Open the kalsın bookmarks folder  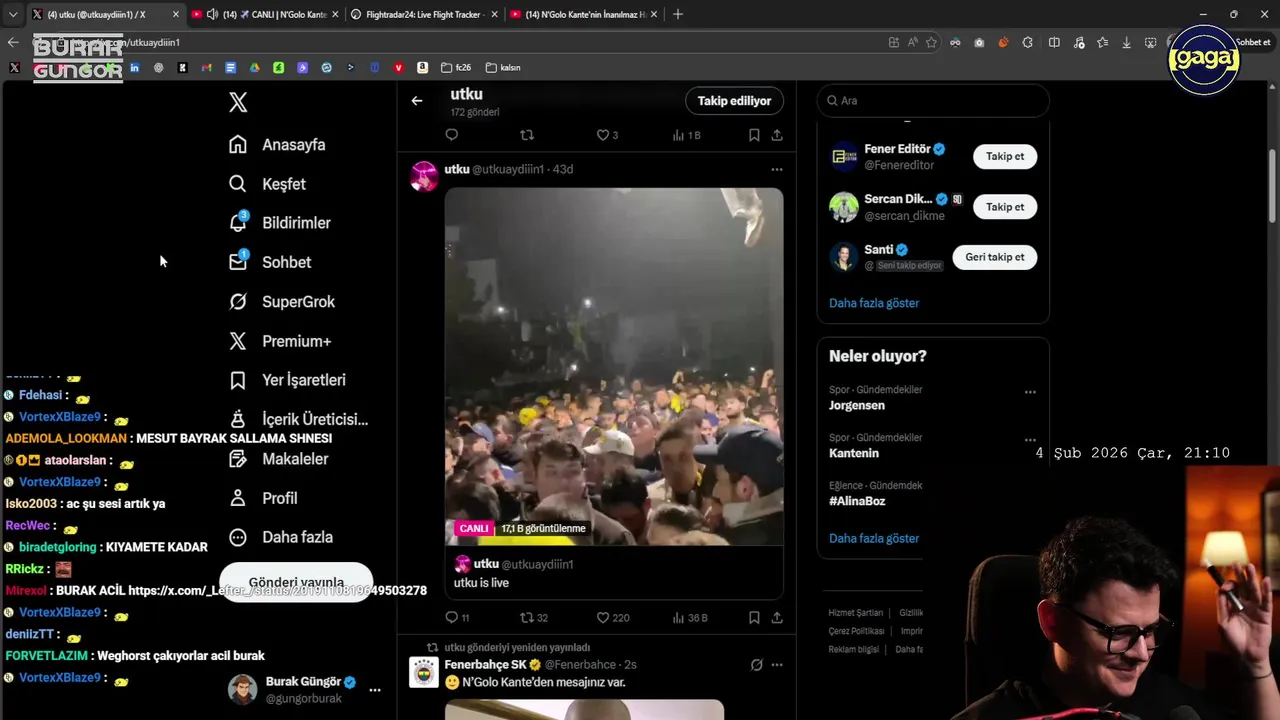pyautogui.click(x=503, y=68)
